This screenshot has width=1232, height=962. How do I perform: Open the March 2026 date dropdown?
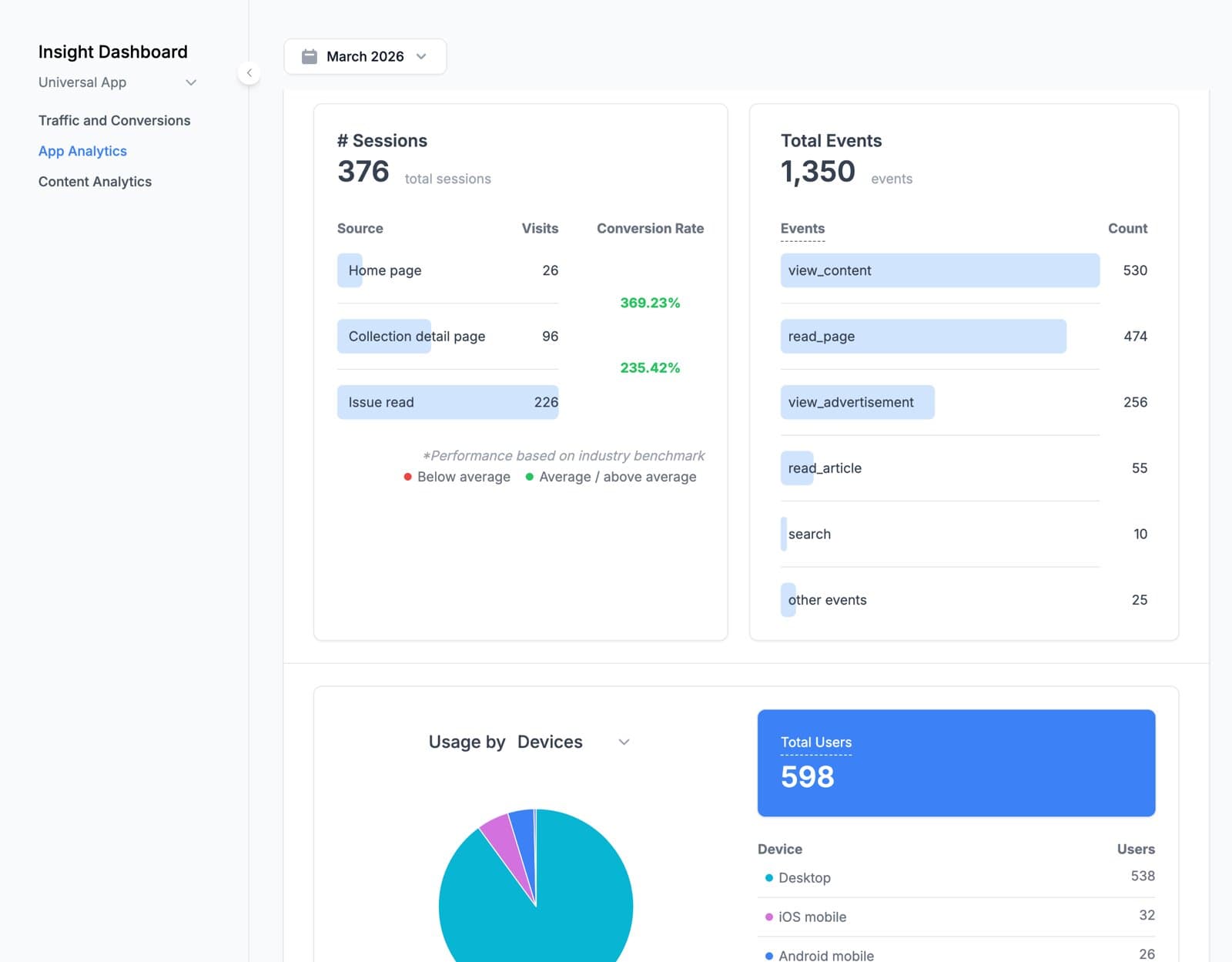pyautogui.click(x=365, y=56)
